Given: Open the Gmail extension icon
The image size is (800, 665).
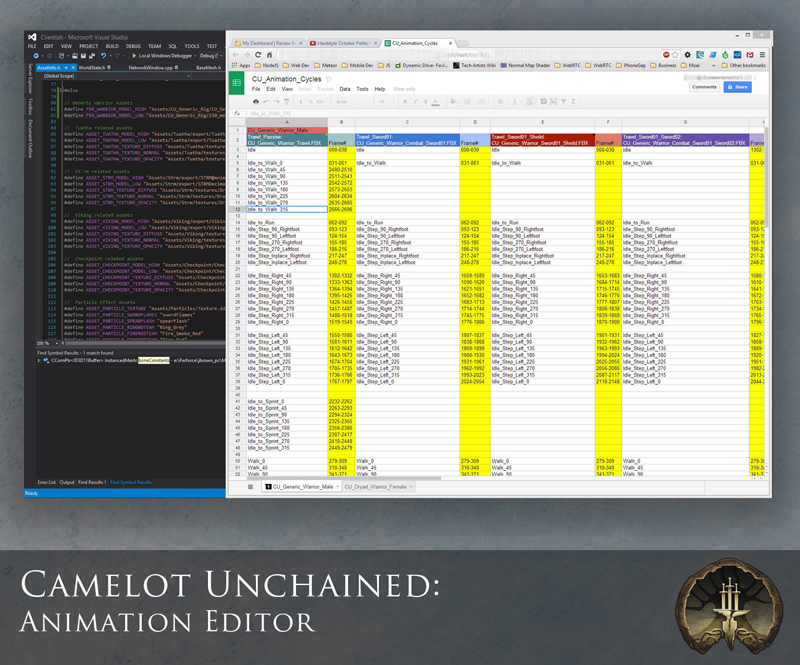Looking at the screenshot, I should (749, 55).
